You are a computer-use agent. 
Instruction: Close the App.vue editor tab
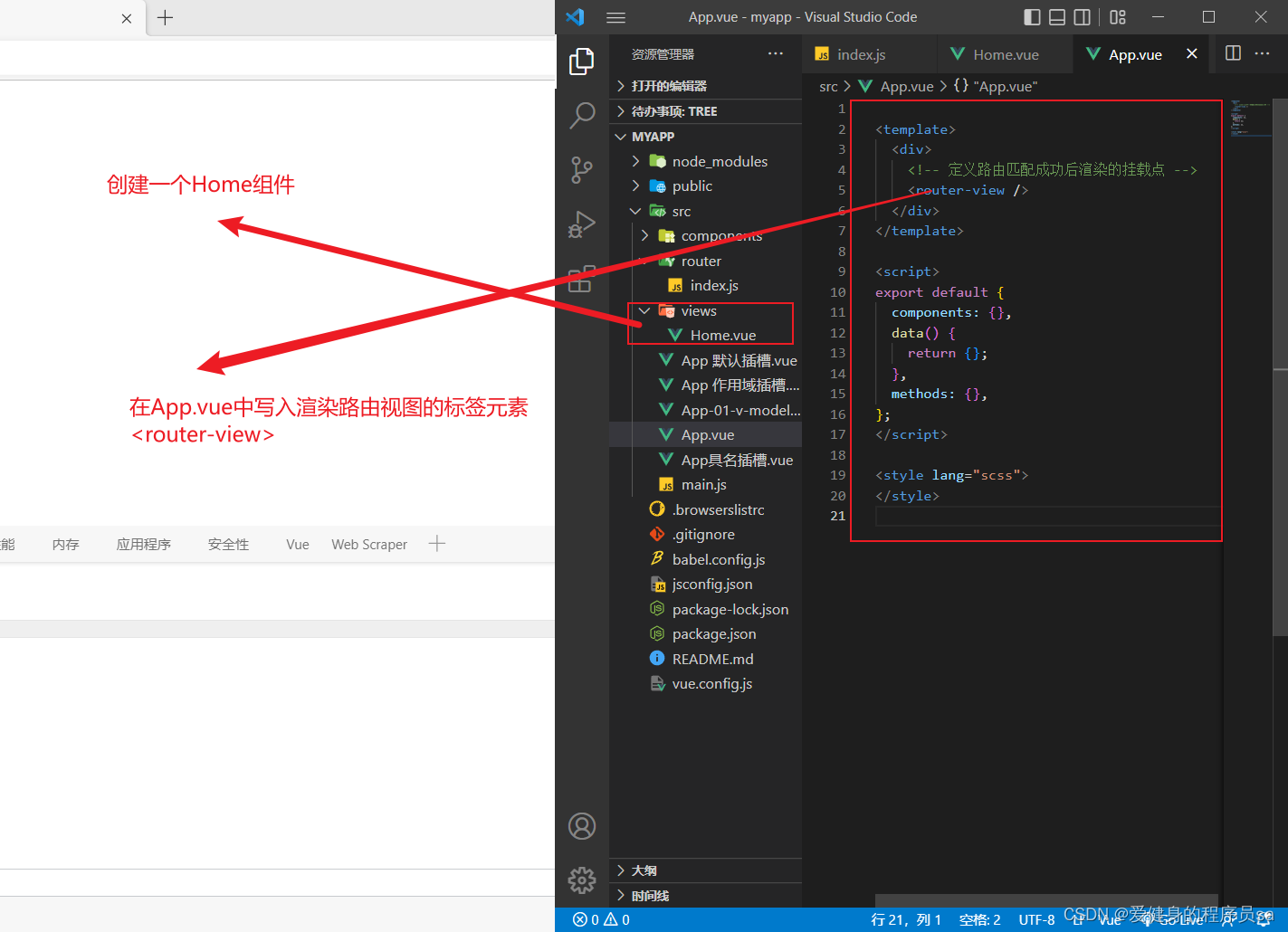[1192, 54]
